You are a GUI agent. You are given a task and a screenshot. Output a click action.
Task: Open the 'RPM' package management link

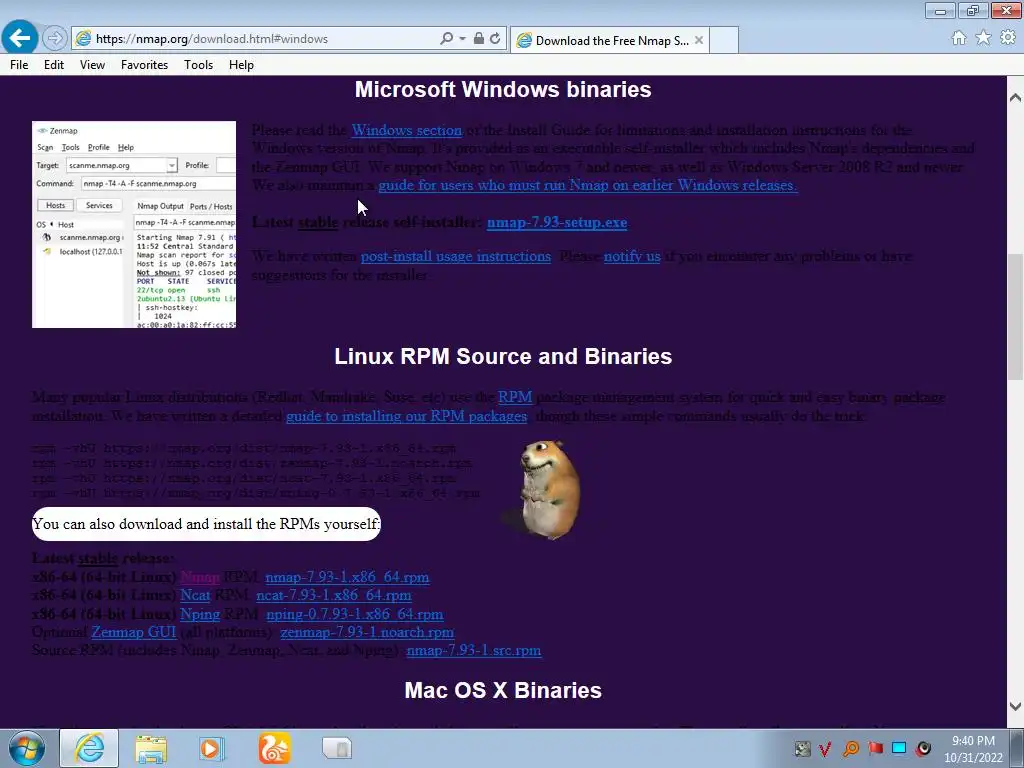(515, 397)
